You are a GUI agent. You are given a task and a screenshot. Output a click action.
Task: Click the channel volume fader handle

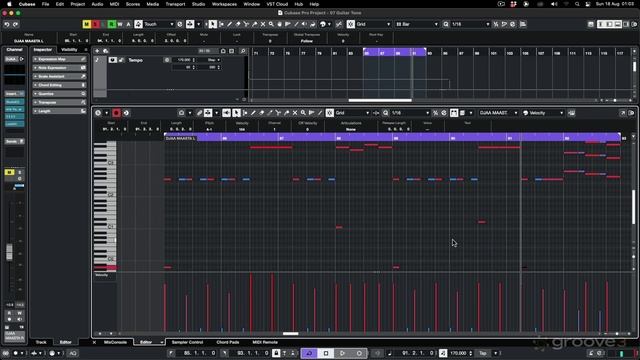pos(9,252)
